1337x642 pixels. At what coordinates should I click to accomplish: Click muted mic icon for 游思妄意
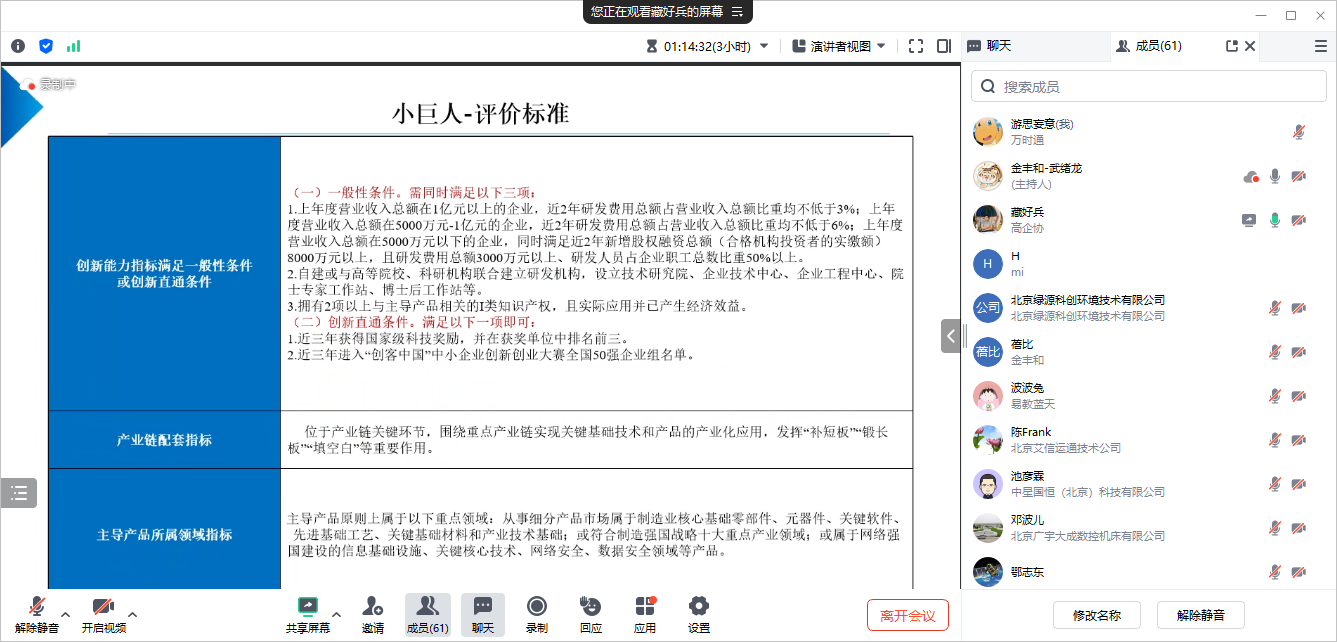coord(1299,132)
